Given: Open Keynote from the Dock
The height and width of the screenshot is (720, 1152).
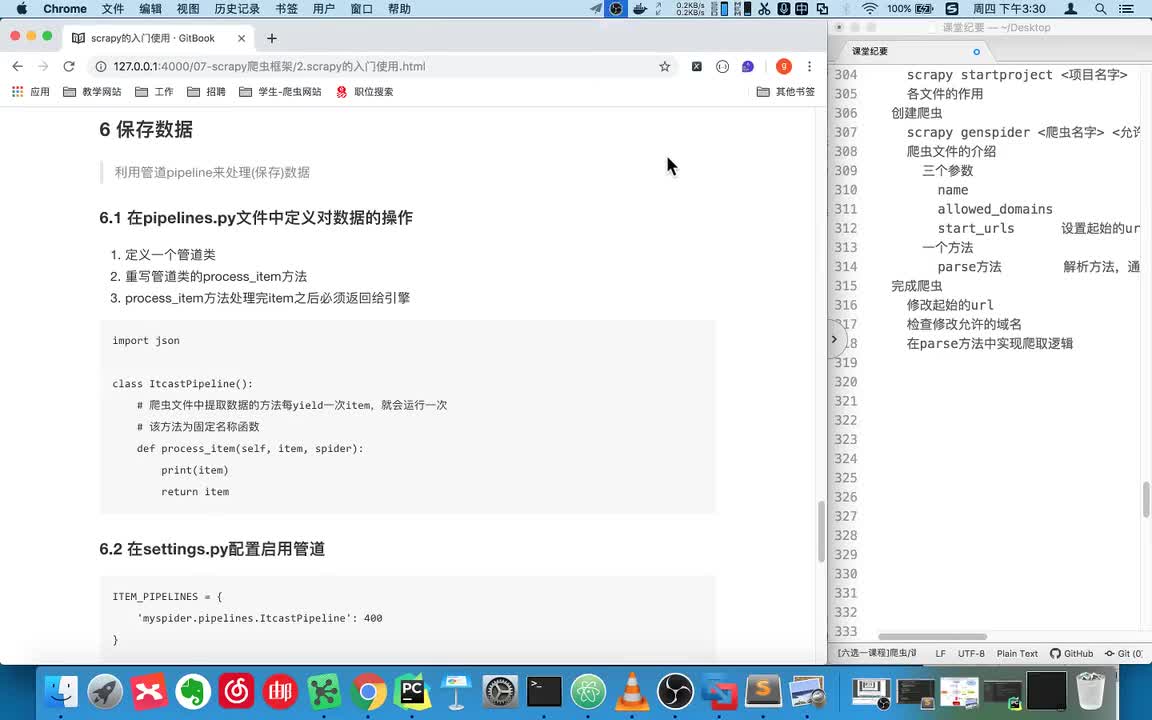Looking at the screenshot, I should pos(456,691).
